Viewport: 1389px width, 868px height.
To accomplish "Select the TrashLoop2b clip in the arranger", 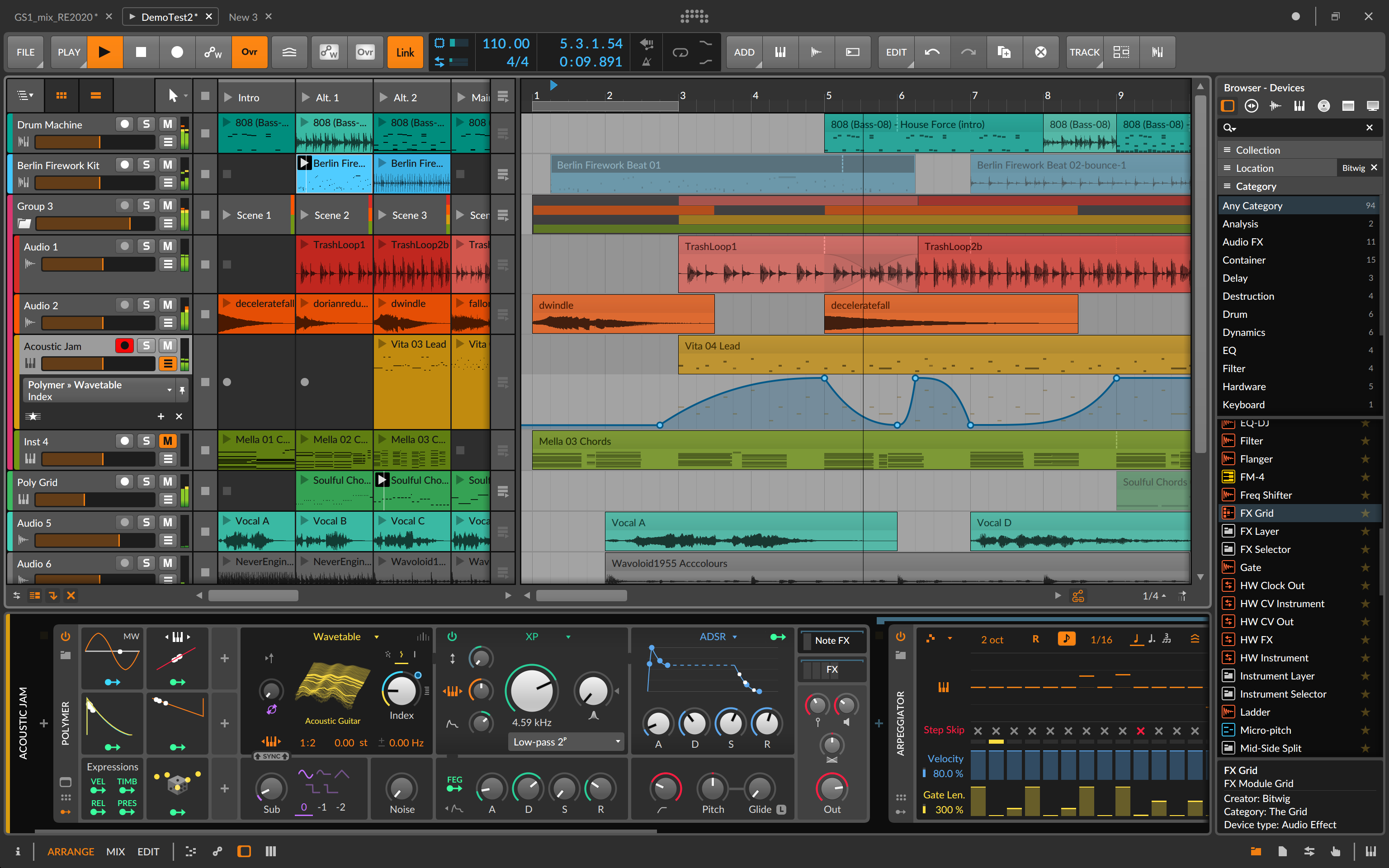I will pos(1054,264).
